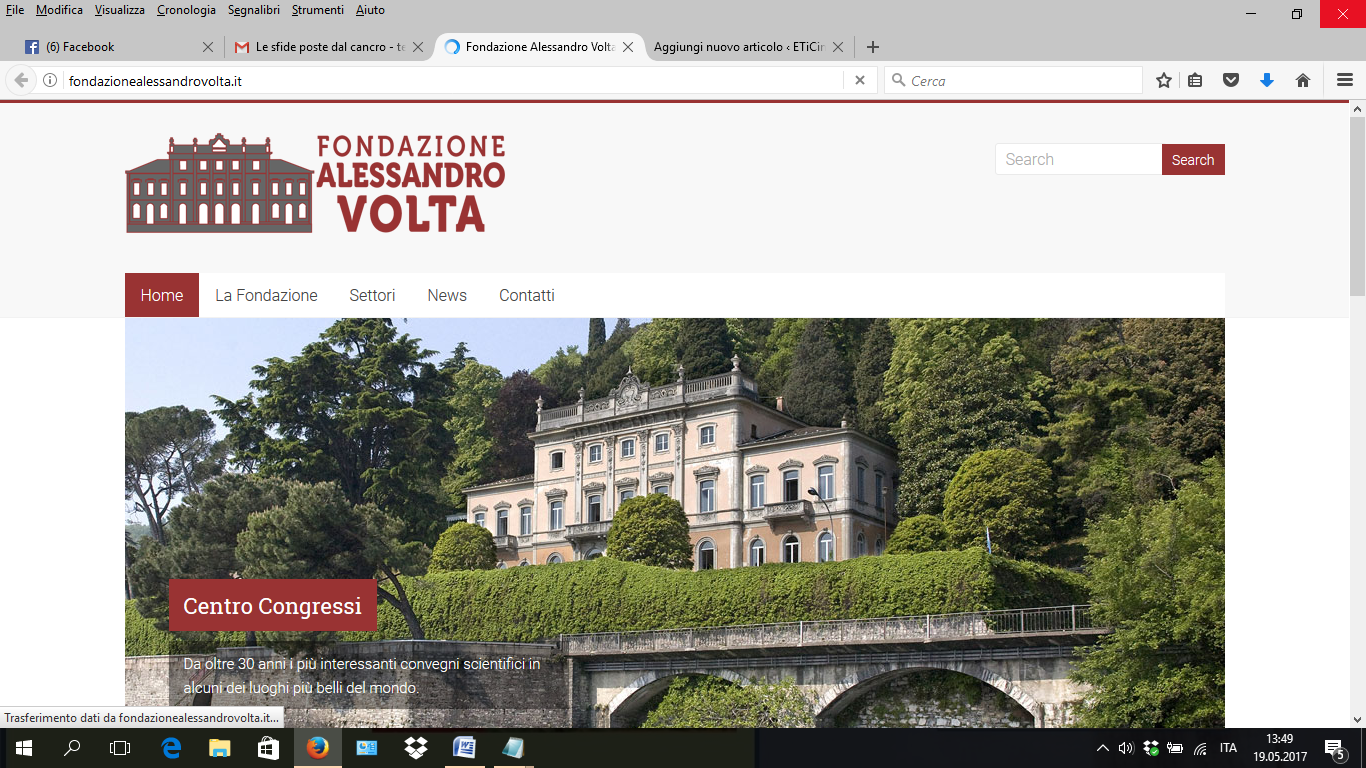Open the downloads arrow icon
This screenshot has width=1366, height=768.
[1267, 81]
